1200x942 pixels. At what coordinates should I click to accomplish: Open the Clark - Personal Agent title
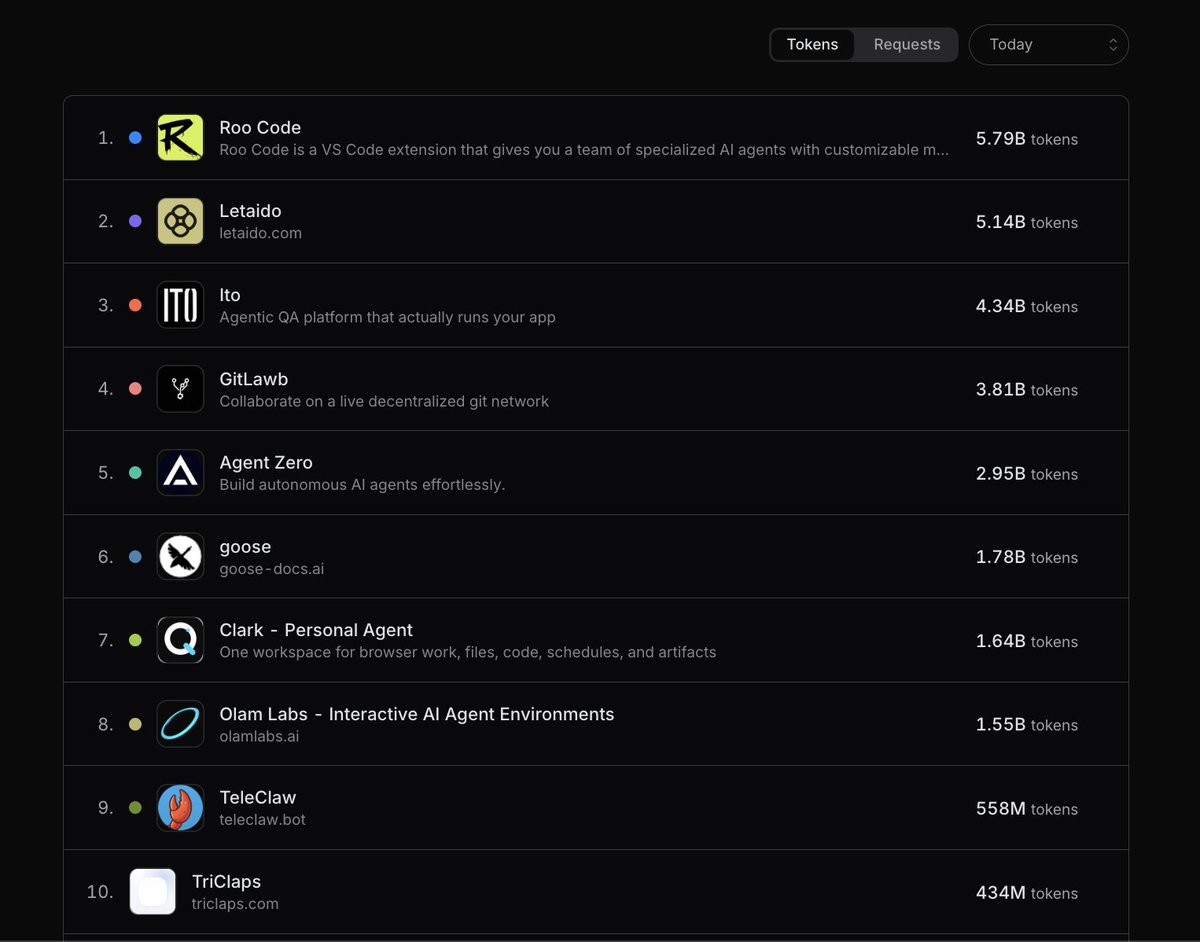tap(316, 630)
